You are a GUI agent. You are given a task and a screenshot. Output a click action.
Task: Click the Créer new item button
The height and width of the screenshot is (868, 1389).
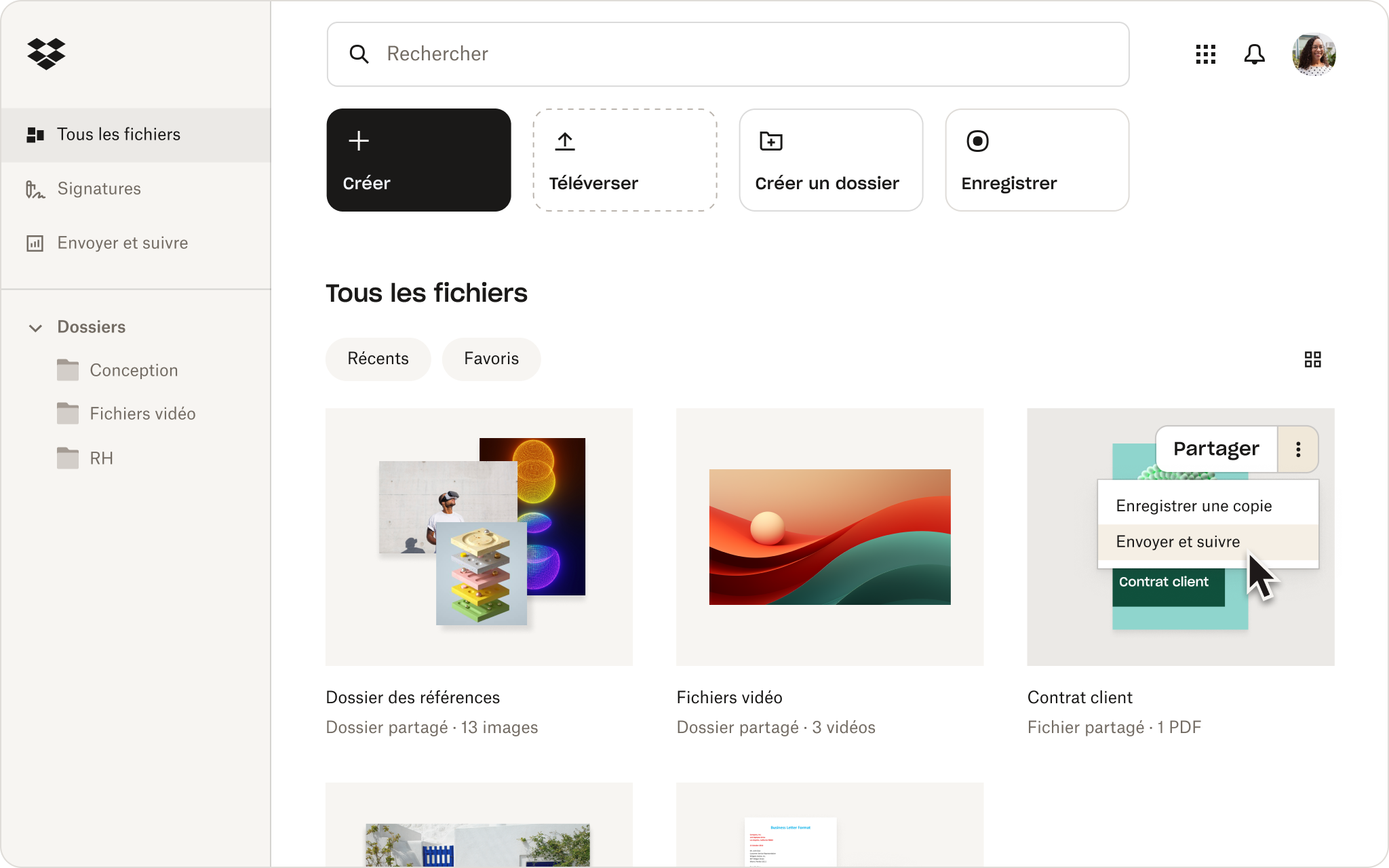point(419,159)
